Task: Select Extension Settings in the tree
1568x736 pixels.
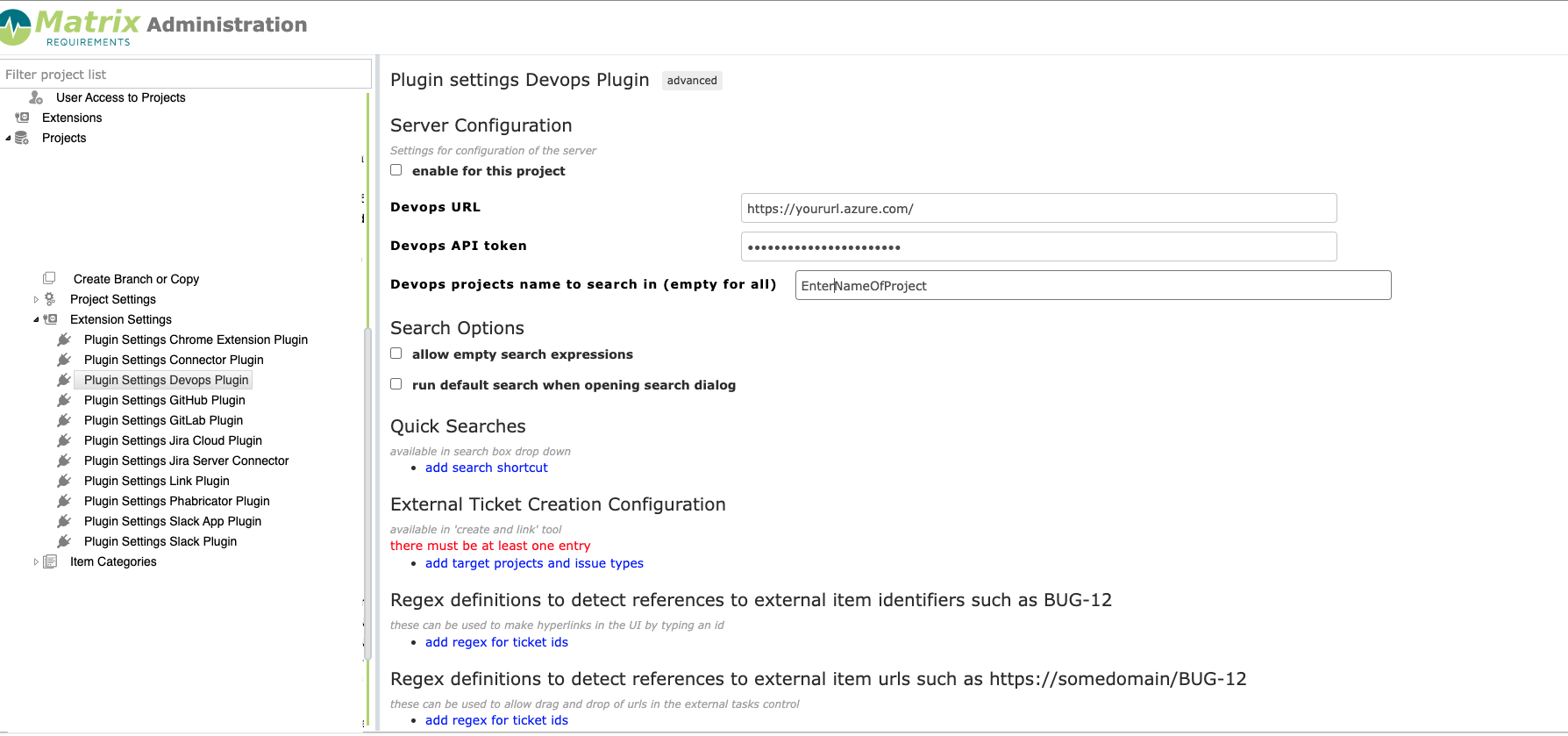Action: click(x=121, y=319)
